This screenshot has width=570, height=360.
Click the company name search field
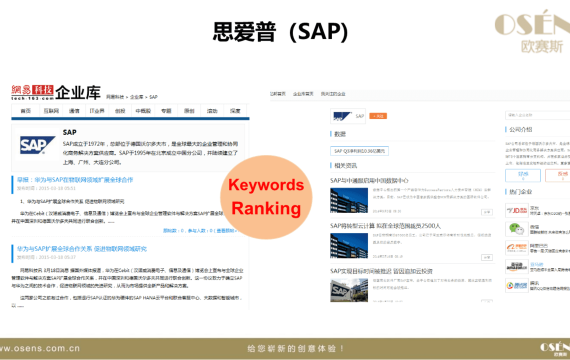click(x=538, y=115)
